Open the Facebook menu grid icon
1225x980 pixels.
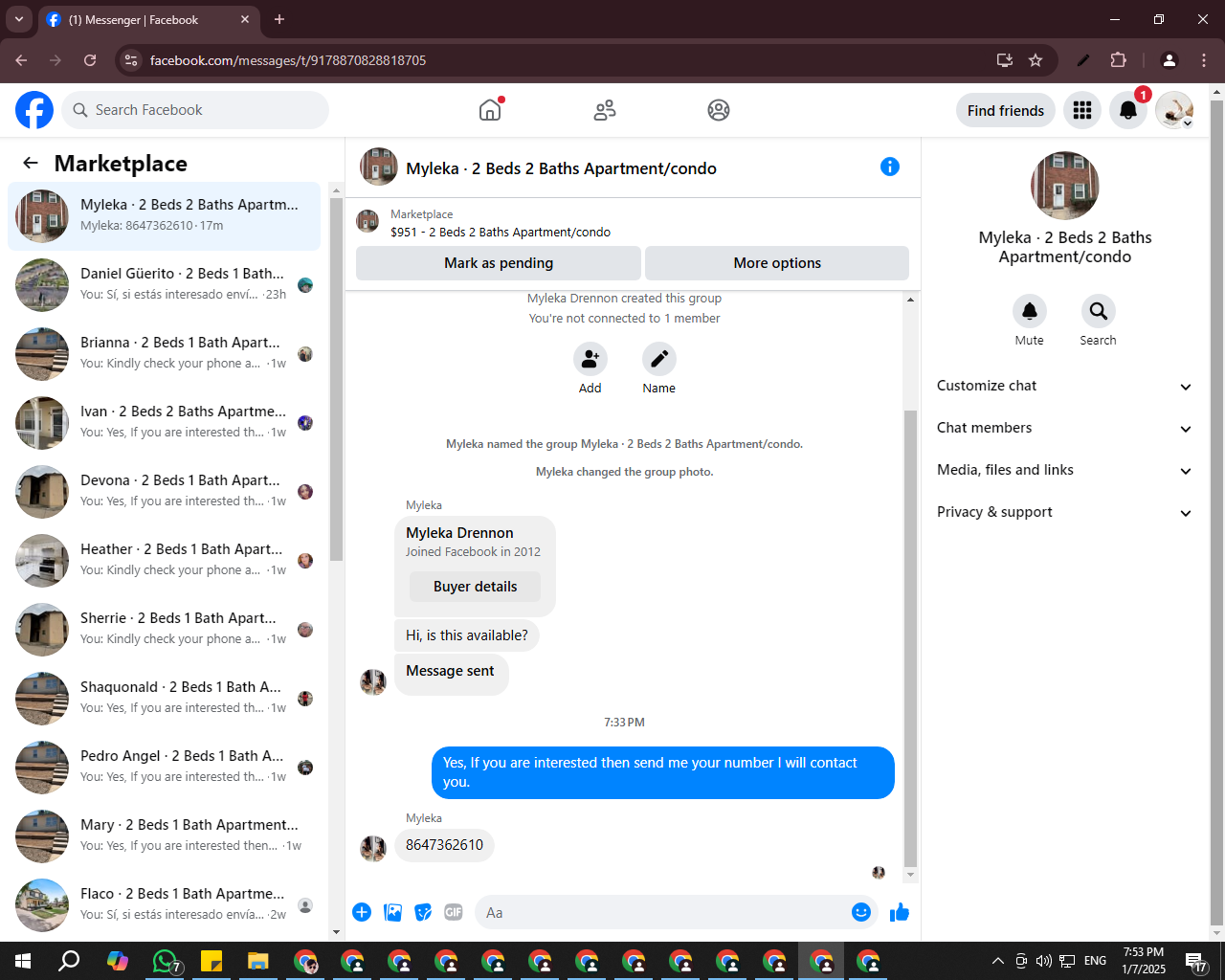click(1082, 111)
